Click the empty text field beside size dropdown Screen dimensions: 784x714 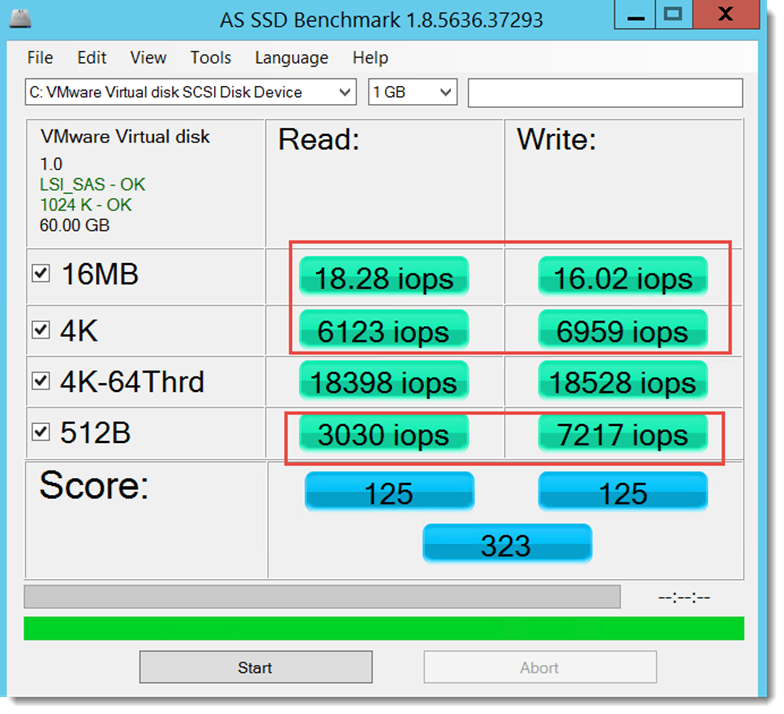605,92
